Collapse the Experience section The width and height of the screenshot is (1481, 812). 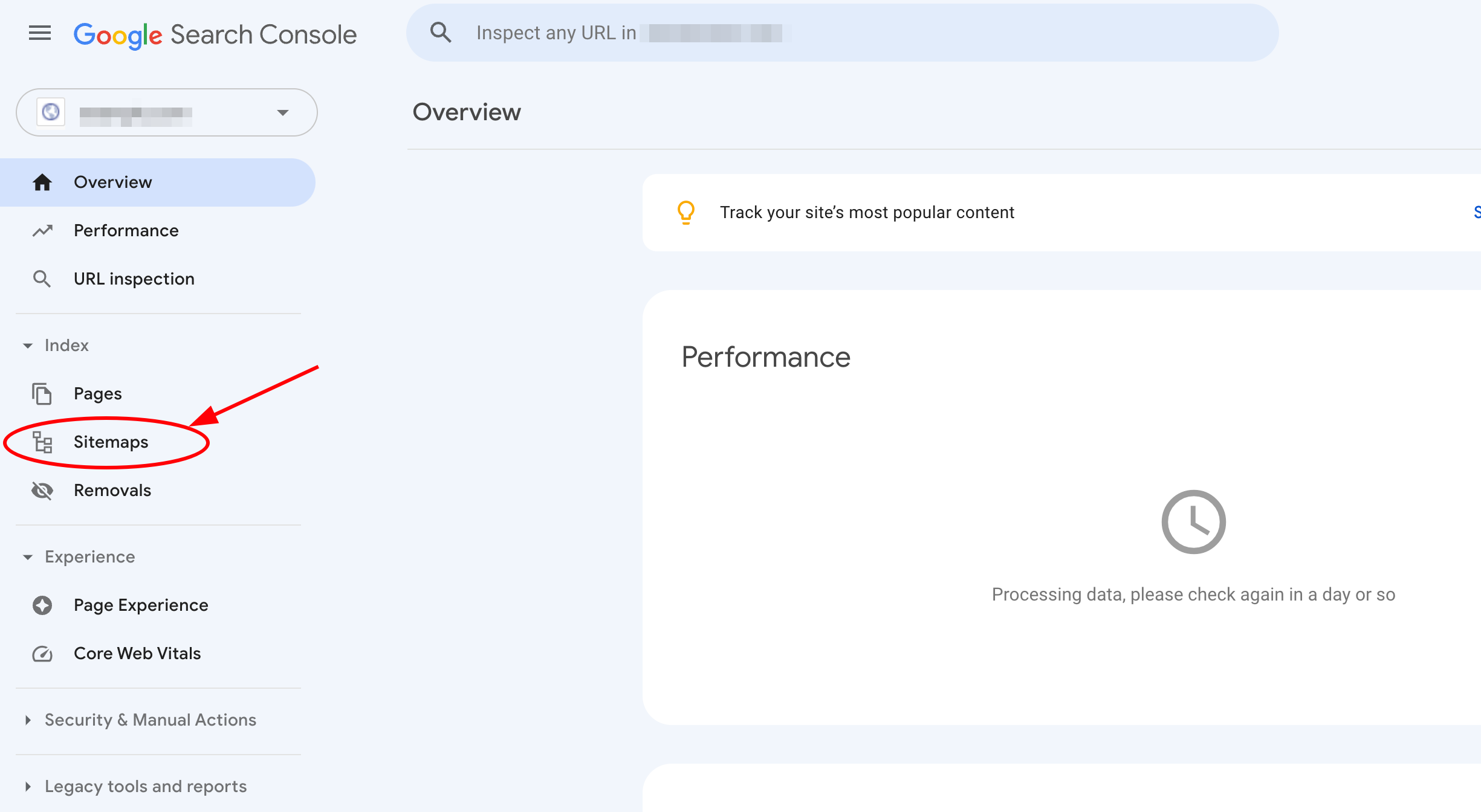(x=28, y=556)
